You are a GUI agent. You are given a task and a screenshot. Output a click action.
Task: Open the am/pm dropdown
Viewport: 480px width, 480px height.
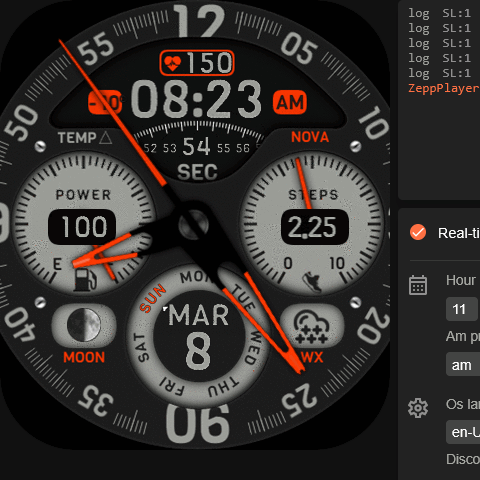pyautogui.click(x=463, y=364)
